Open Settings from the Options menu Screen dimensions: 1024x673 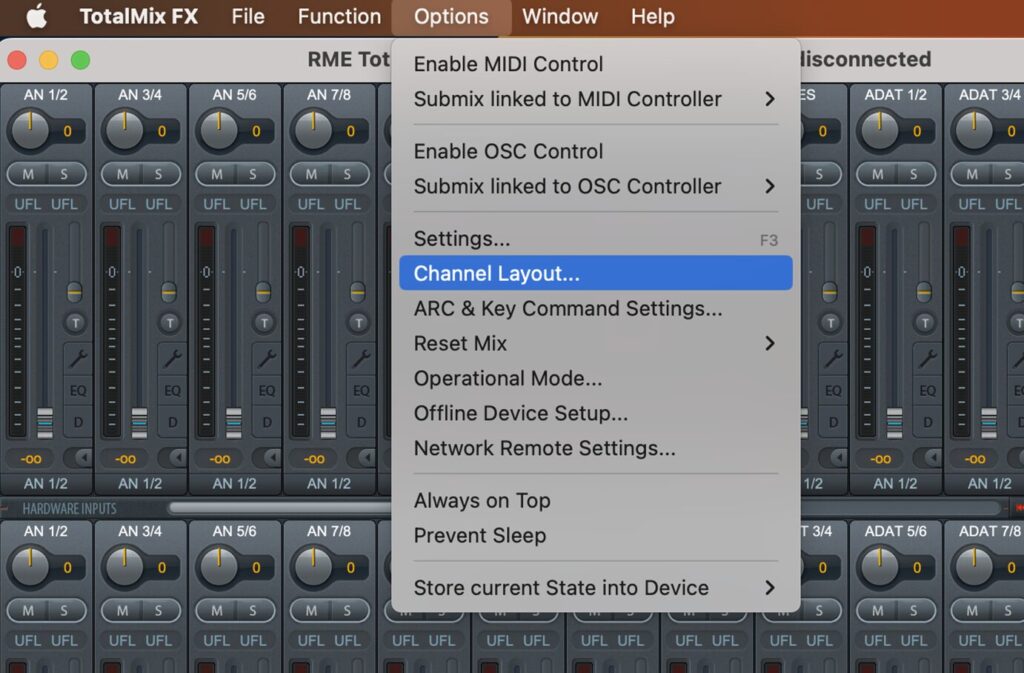click(x=461, y=239)
